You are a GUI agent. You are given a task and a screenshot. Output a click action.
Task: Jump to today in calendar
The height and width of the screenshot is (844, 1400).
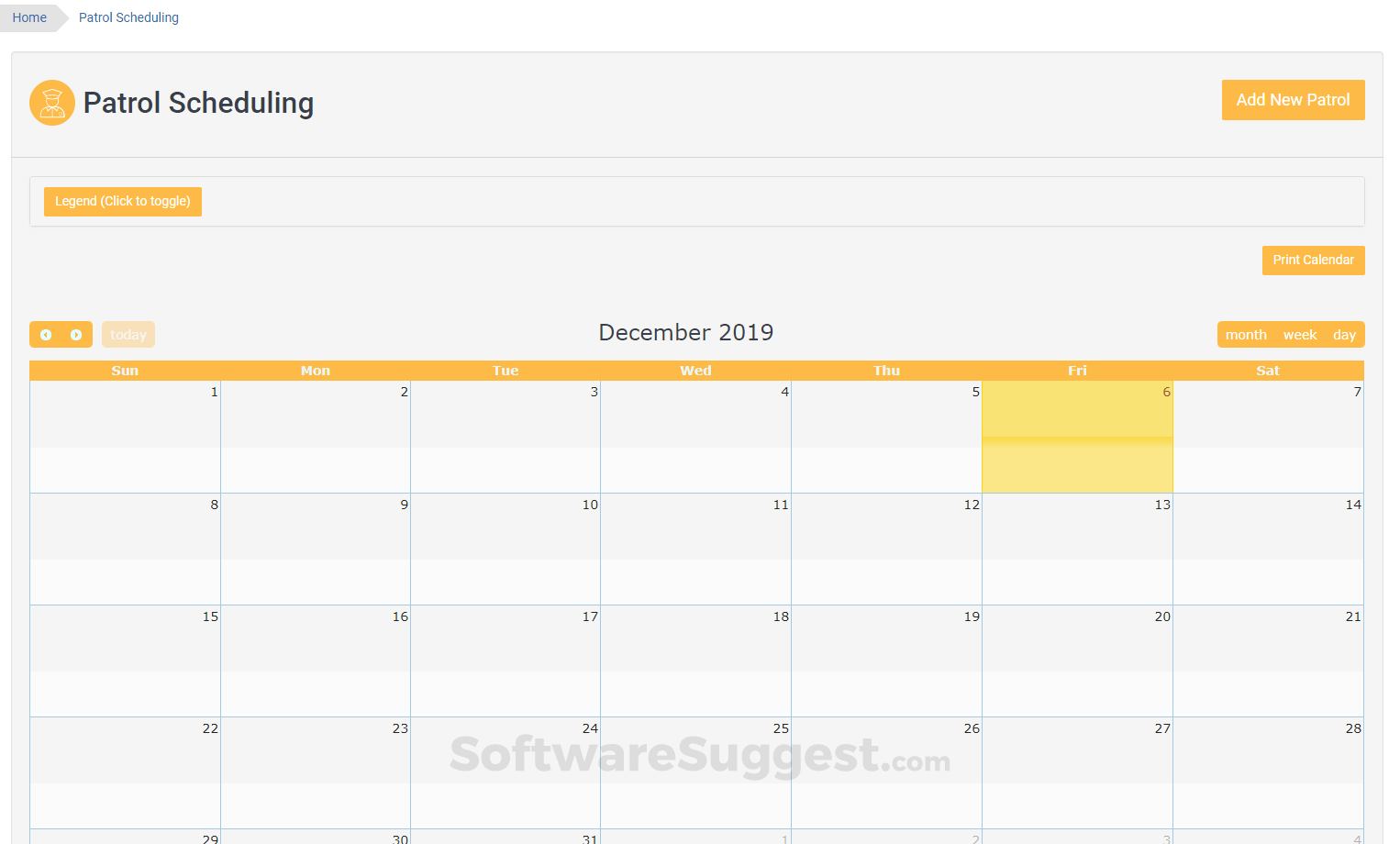point(128,335)
